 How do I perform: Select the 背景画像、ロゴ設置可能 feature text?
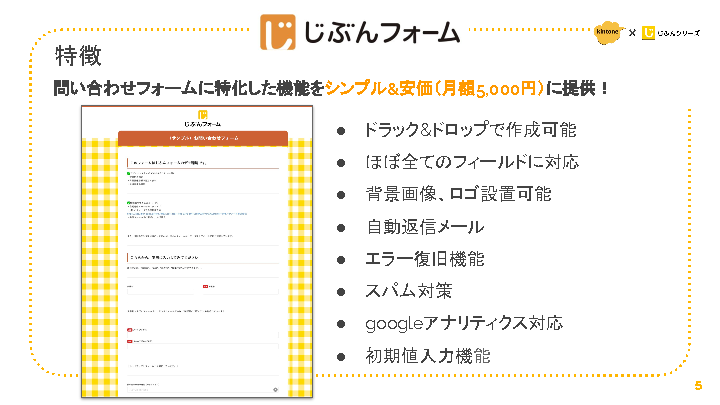458,194
